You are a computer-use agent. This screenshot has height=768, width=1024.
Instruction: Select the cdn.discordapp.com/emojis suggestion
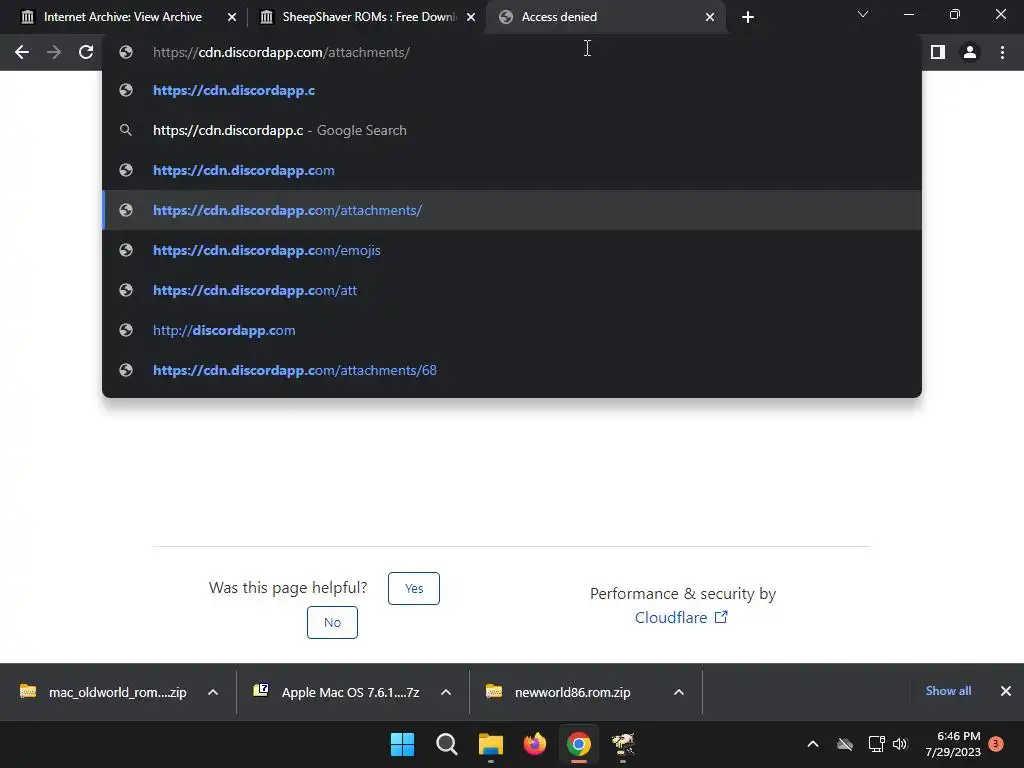tap(512, 250)
